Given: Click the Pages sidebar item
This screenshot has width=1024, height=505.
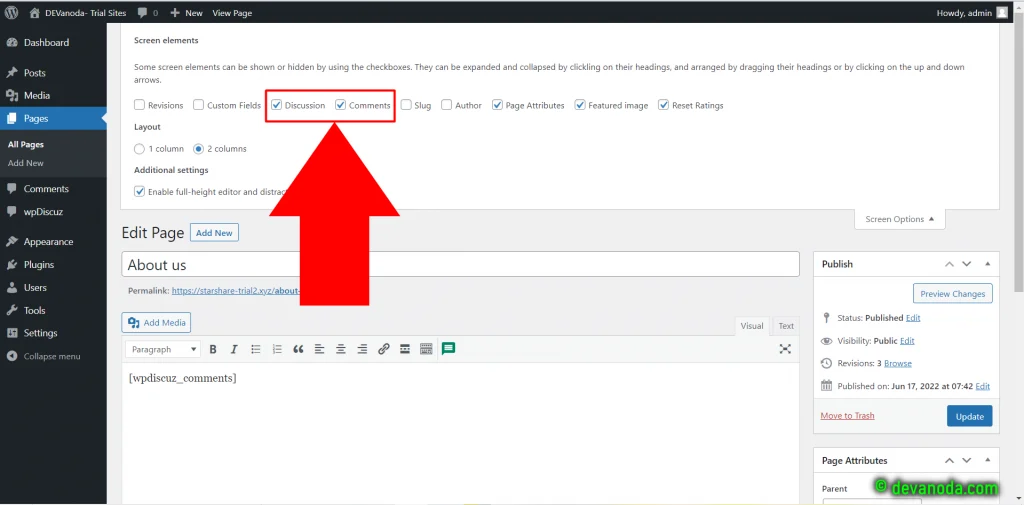Looking at the screenshot, I should tap(53, 118).
